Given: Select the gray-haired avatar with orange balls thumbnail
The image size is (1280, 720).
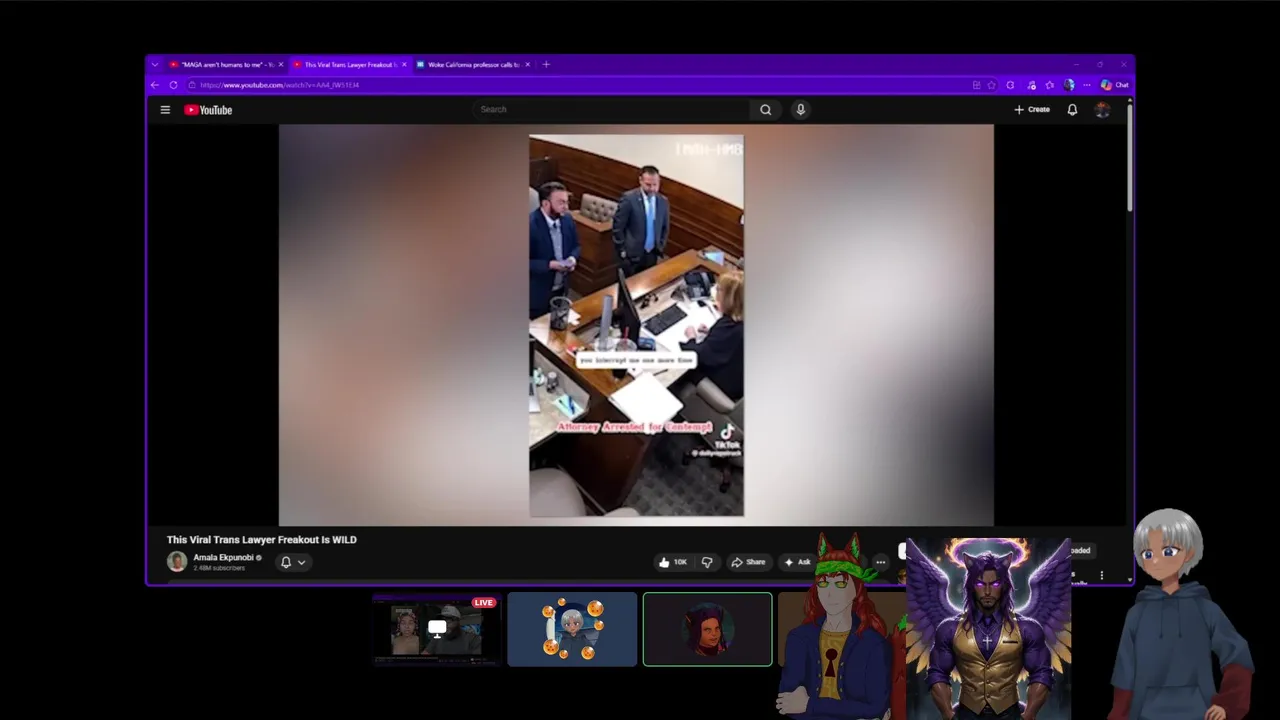Looking at the screenshot, I should (x=572, y=629).
